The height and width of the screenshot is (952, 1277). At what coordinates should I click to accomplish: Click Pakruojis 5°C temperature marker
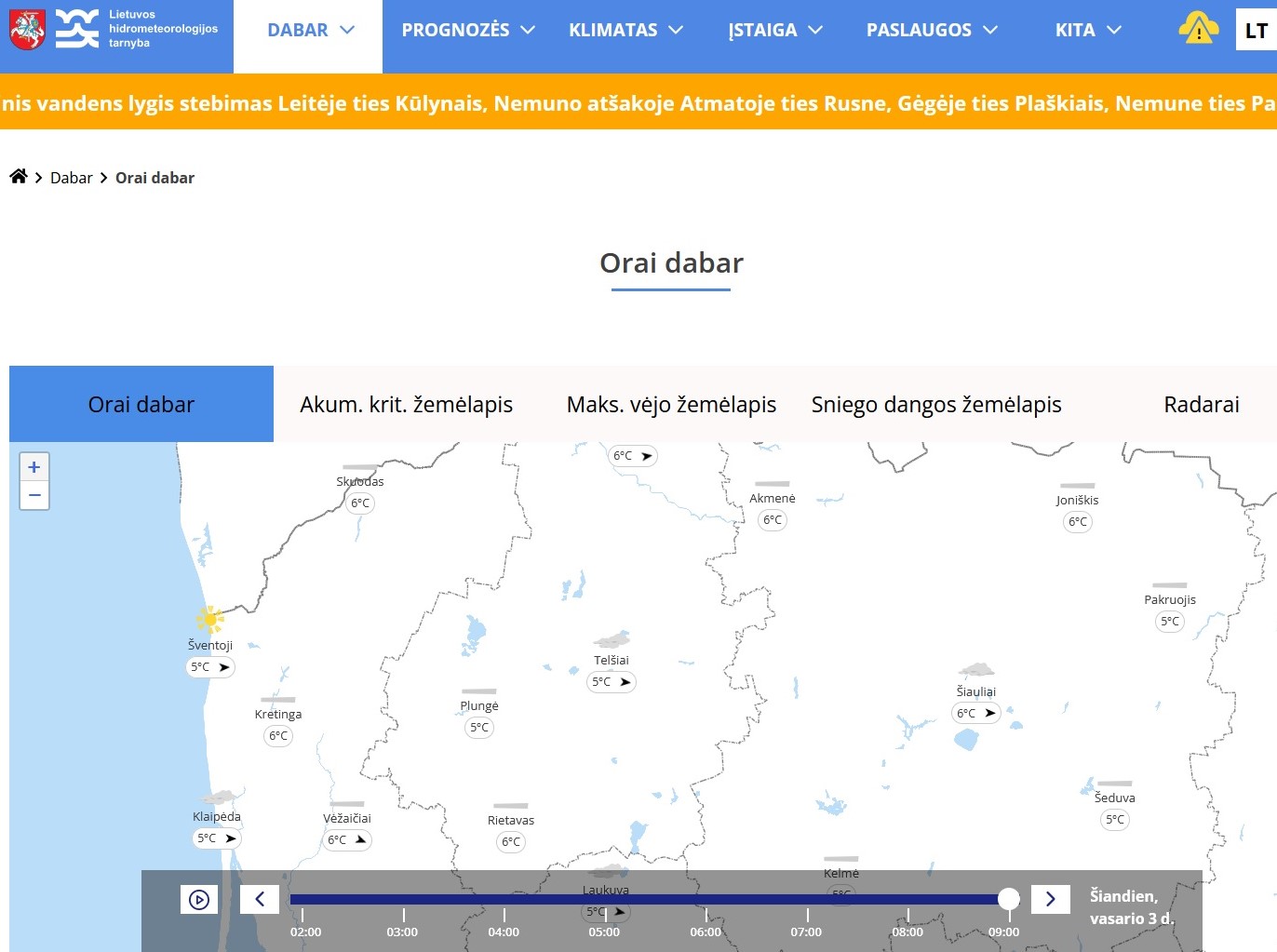coord(1170,622)
